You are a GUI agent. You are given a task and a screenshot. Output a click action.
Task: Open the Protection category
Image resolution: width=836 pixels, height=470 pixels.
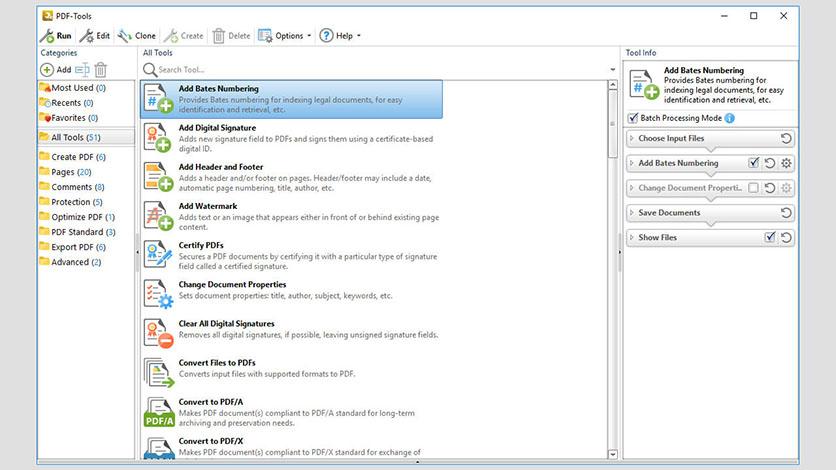pyautogui.click(x=86, y=201)
